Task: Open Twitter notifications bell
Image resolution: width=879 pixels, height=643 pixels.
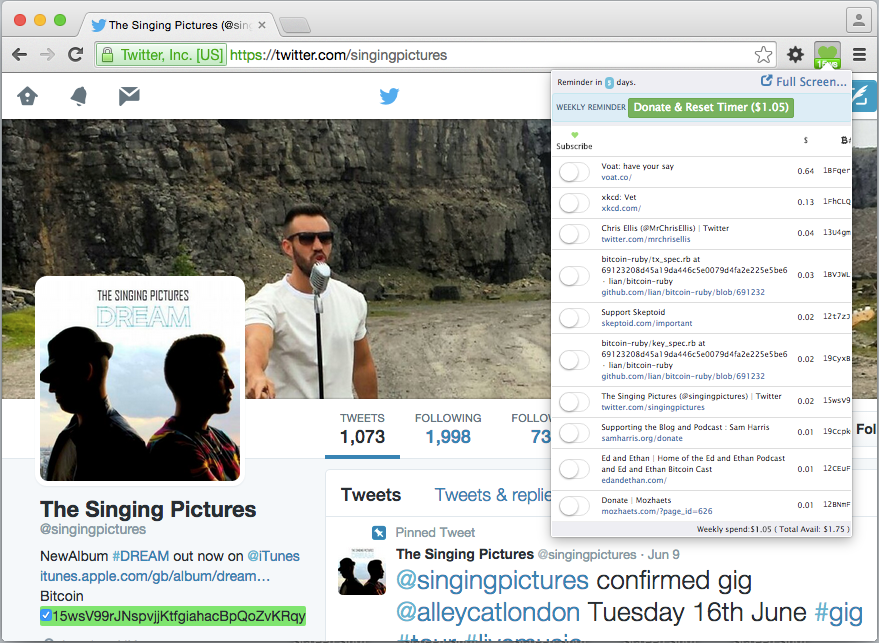Action: (x=78, y=96)
